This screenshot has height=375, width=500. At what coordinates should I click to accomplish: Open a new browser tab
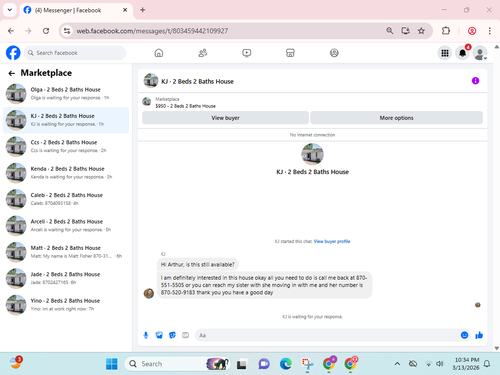pos(143,10)
